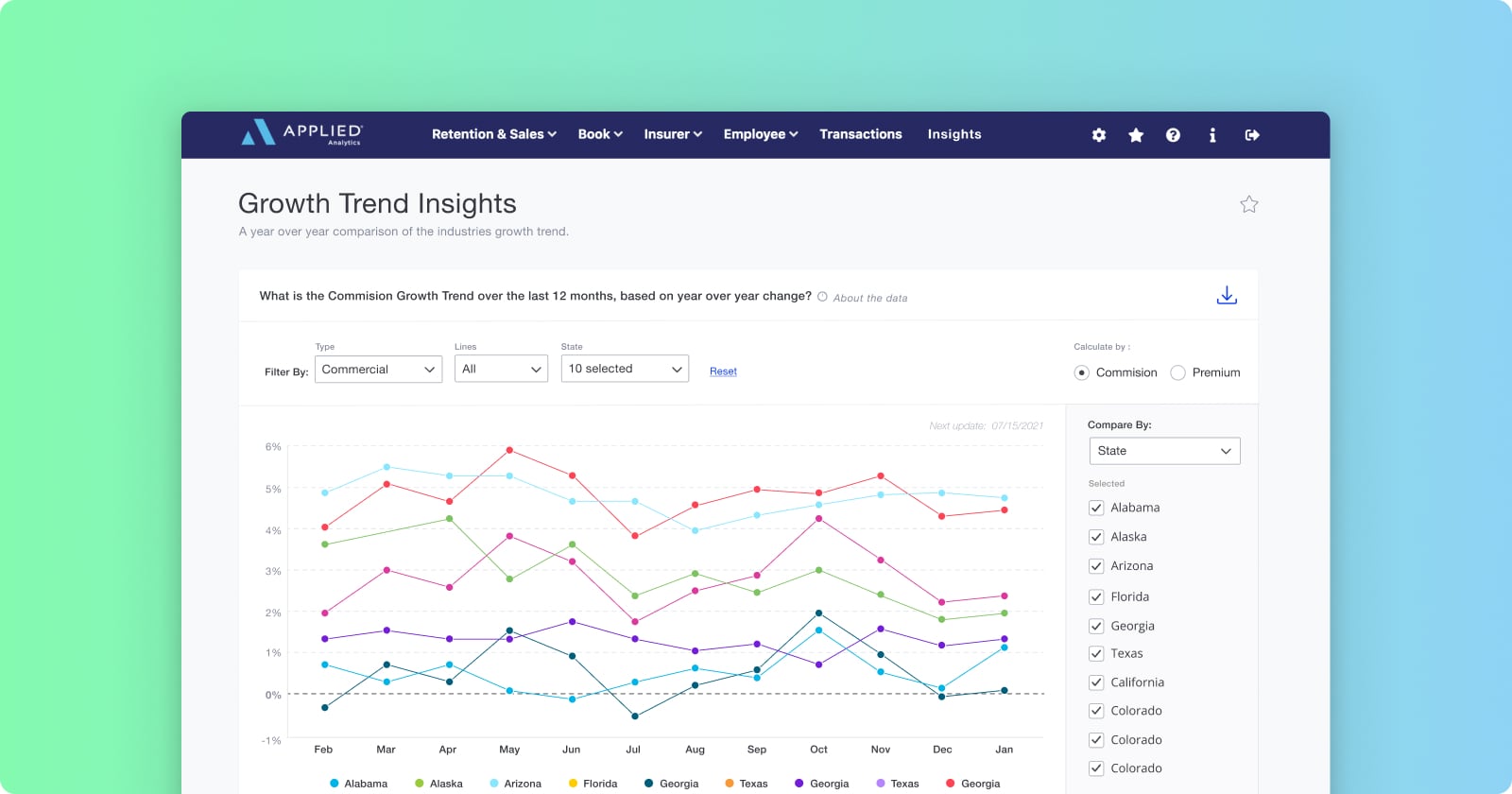The height and width of the screenshot is (794, 1512).
Task: Click the Alaska legend color dot
Action: coord(420,784)
